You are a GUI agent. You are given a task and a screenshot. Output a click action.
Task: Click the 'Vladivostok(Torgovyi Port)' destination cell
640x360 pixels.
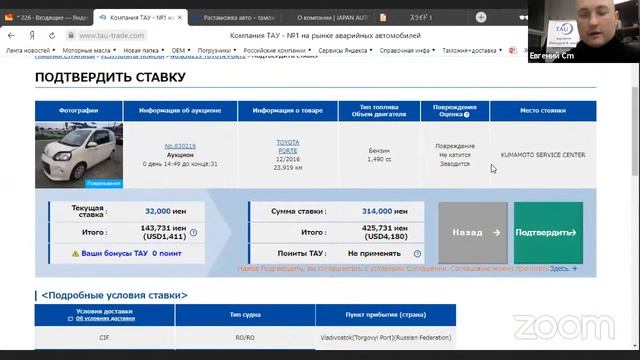[386, 338]
